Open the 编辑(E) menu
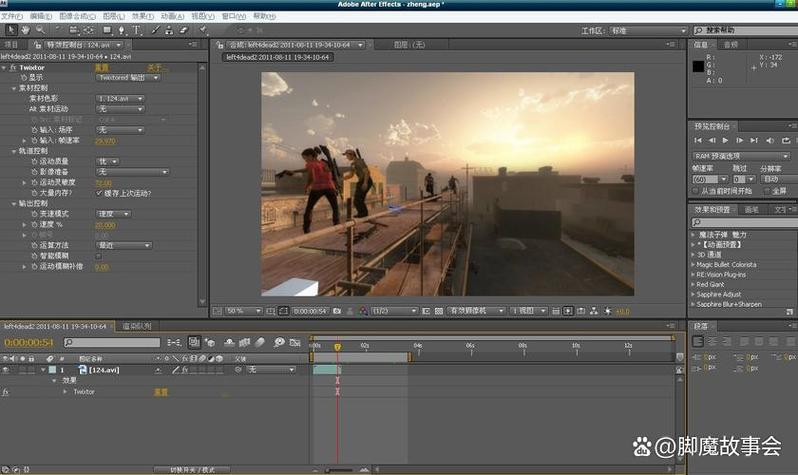 coord(40,16)
